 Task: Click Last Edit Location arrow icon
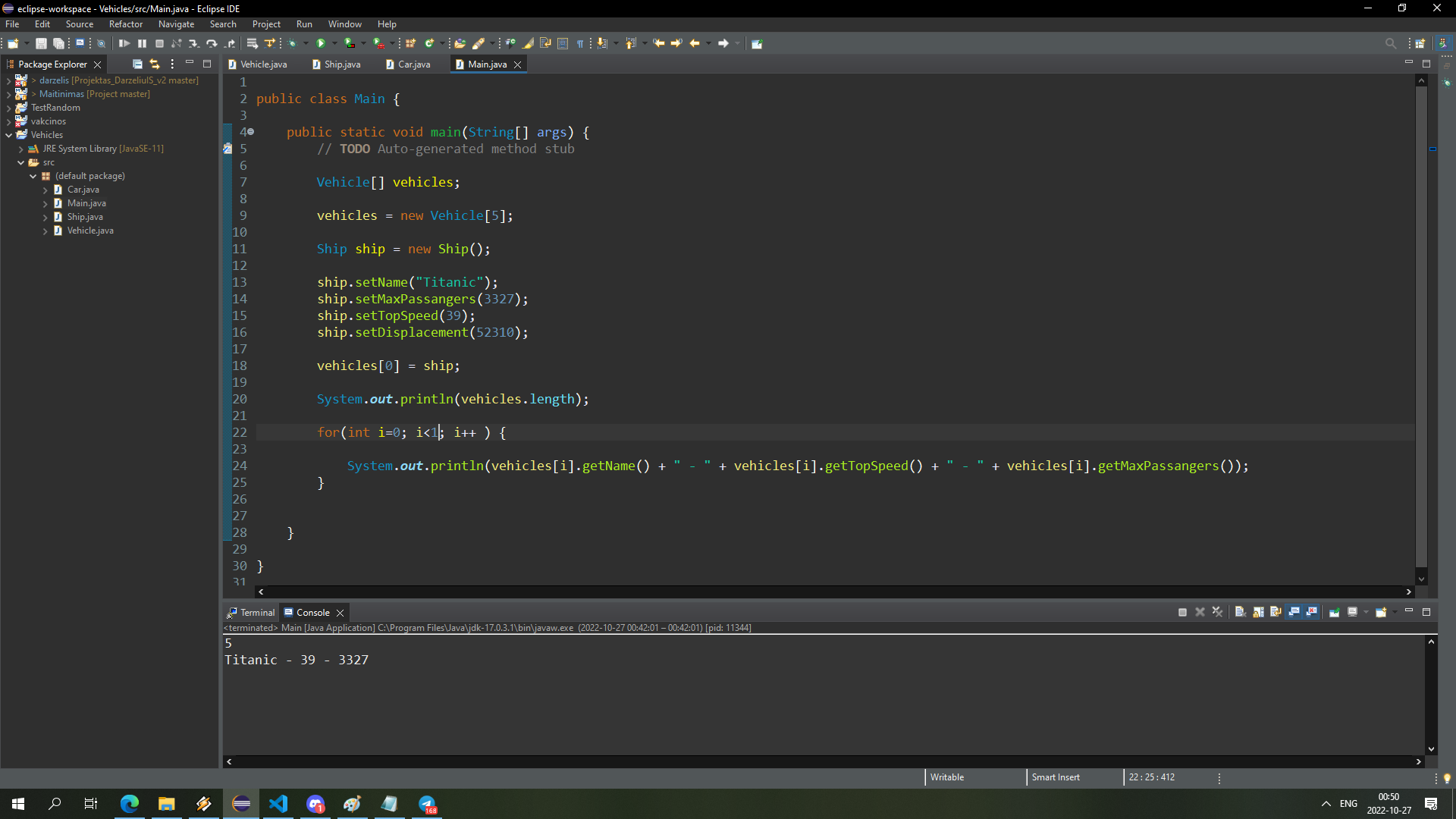coord(658,43)
